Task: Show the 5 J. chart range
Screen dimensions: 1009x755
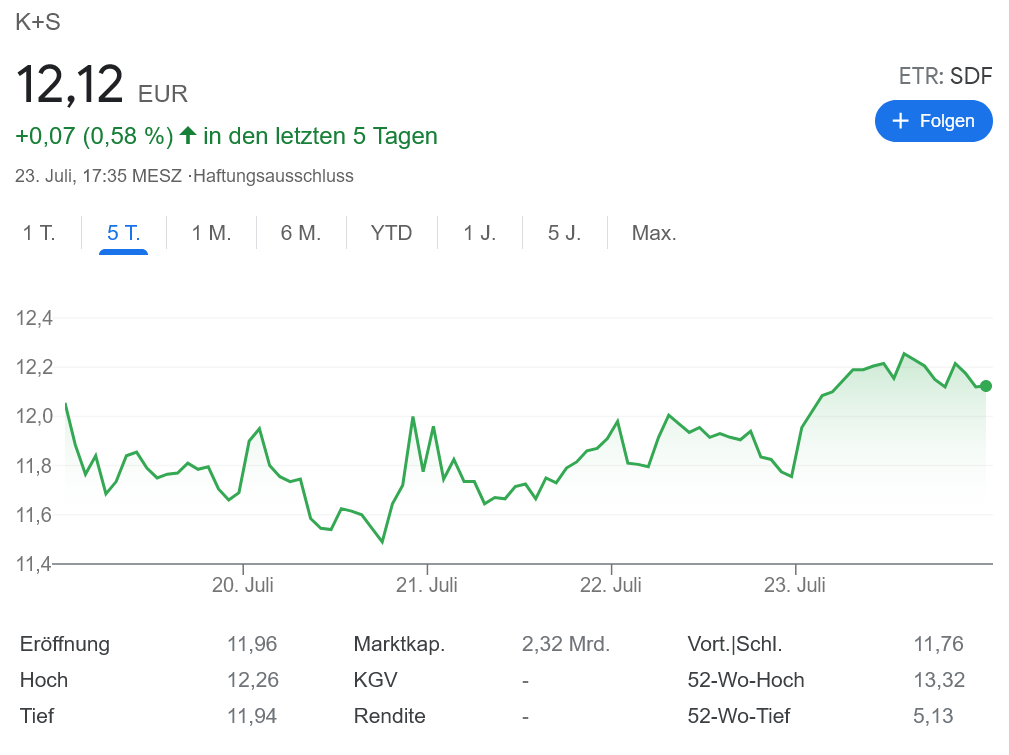Action: coord(564,232)
